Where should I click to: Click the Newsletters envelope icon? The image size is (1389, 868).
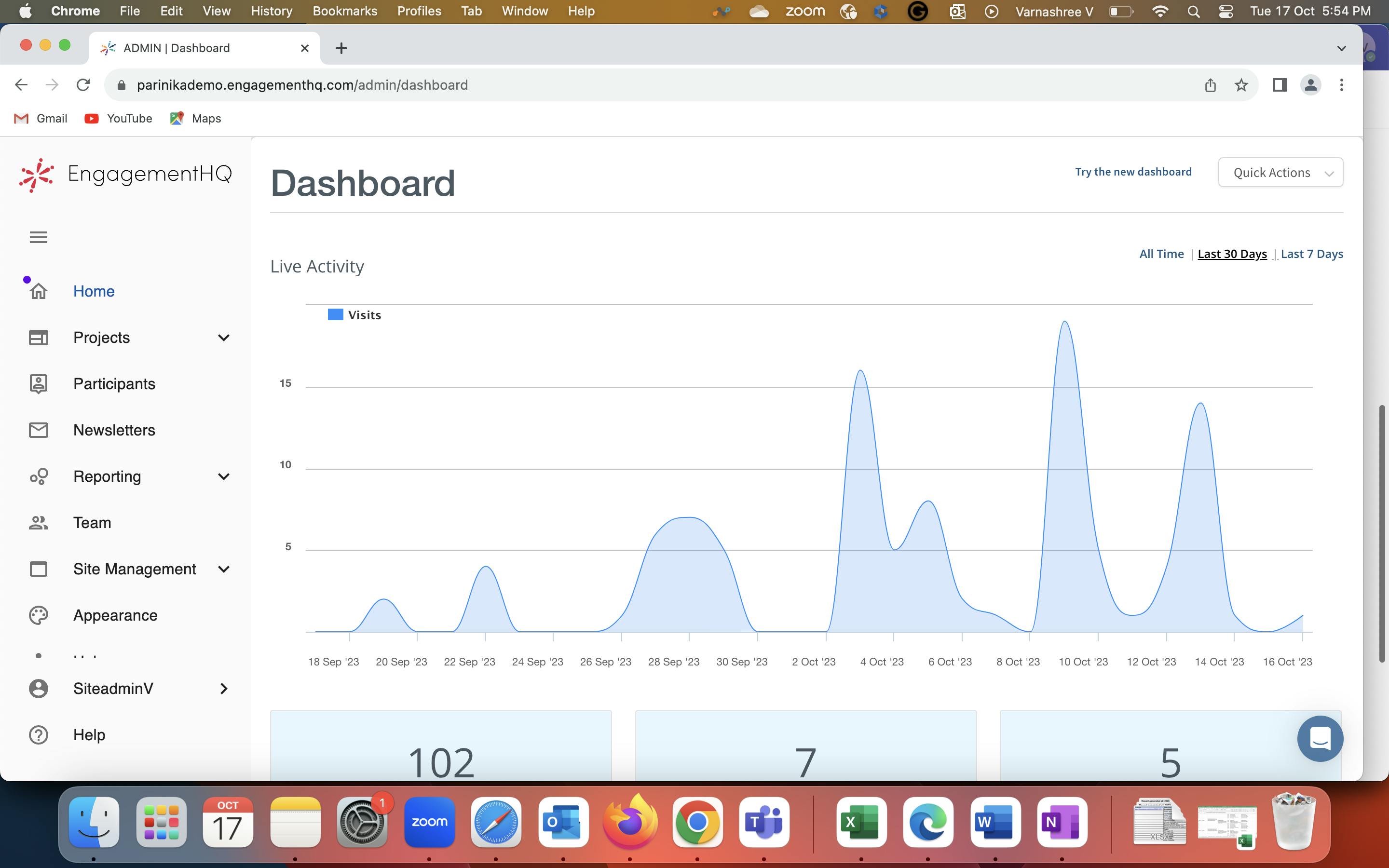[x=39, y=430]
